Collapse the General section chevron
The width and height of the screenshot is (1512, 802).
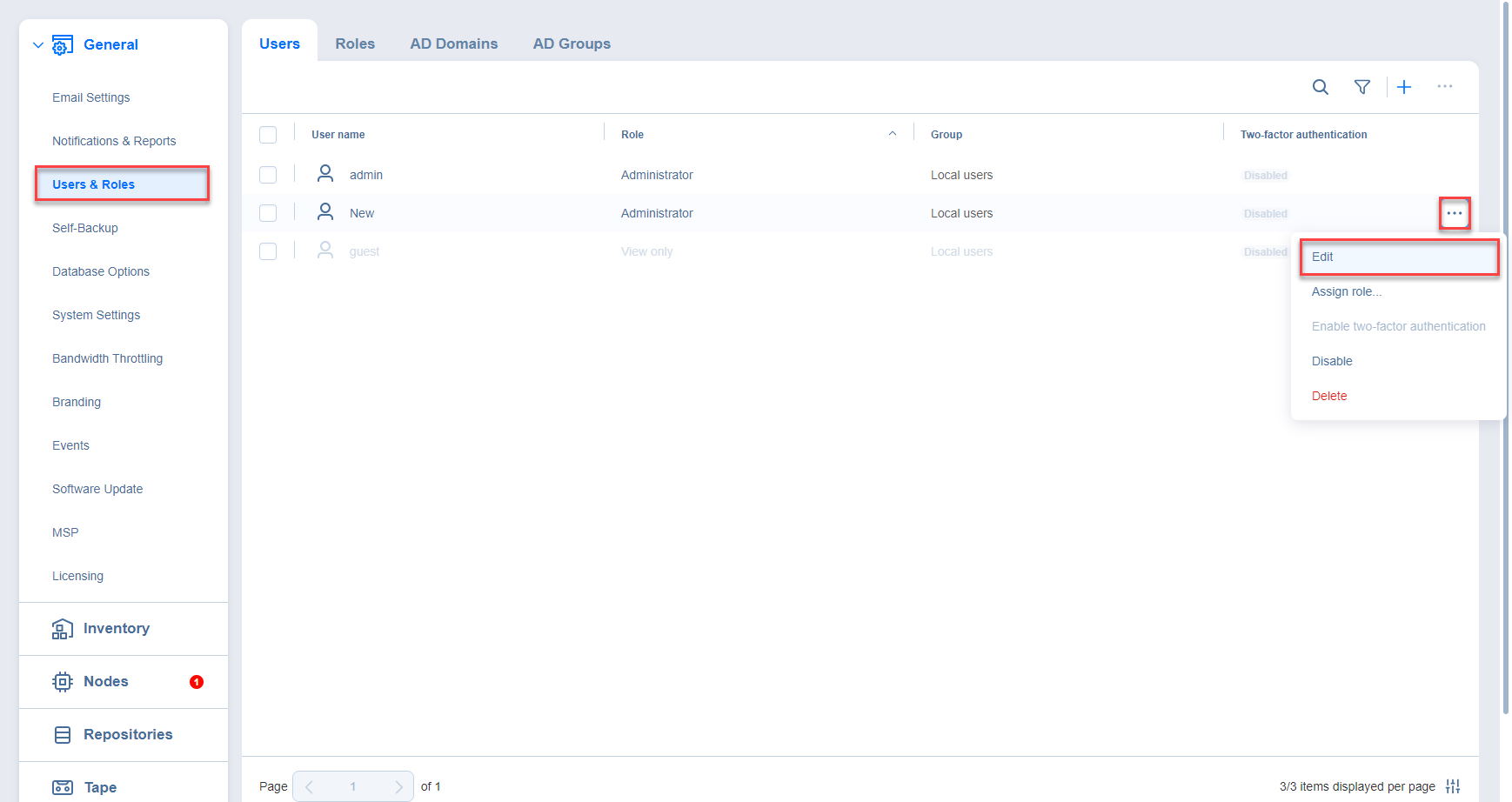point(37,45)
